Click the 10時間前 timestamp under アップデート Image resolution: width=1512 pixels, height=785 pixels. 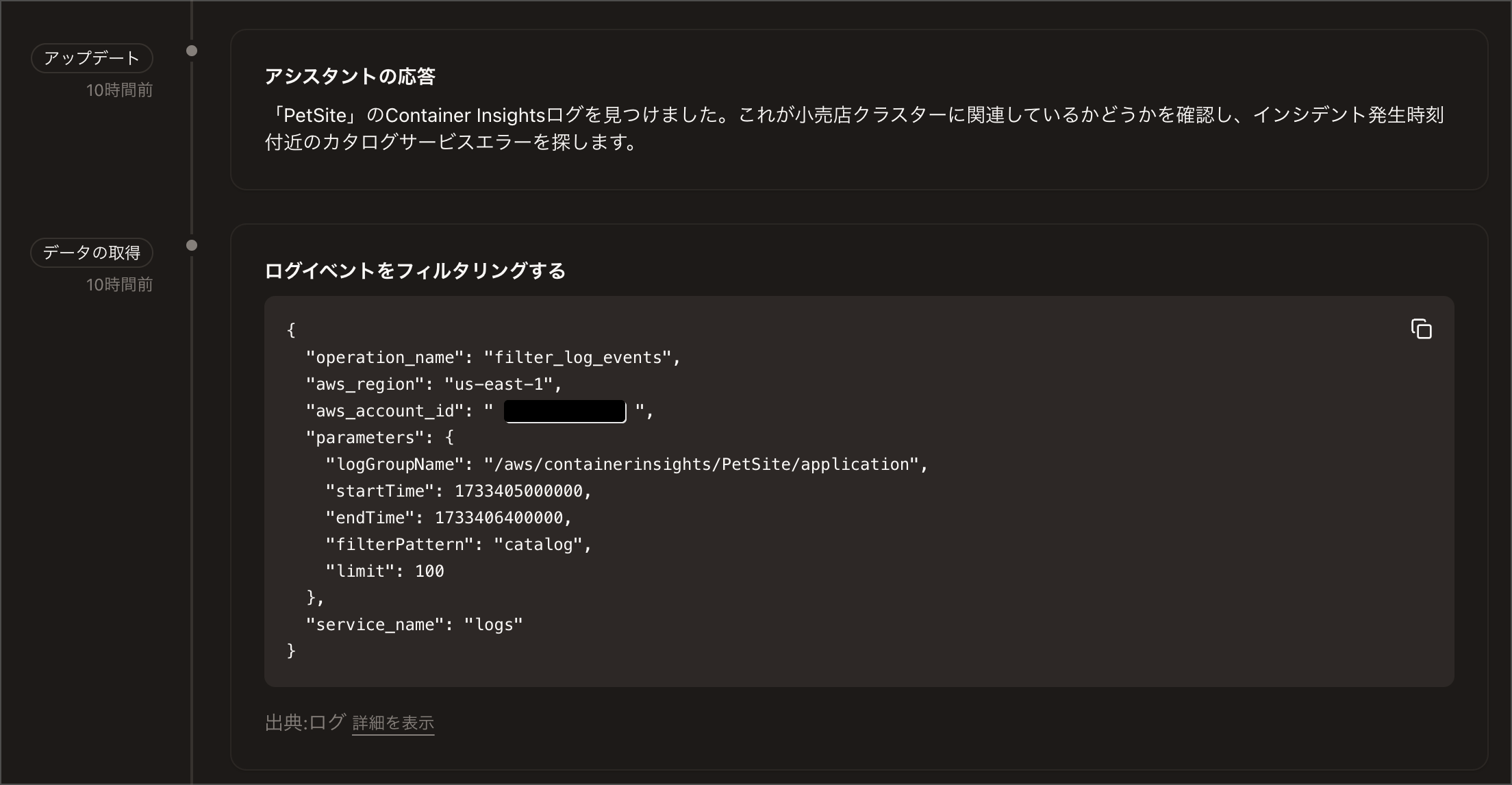pos(120,89)
